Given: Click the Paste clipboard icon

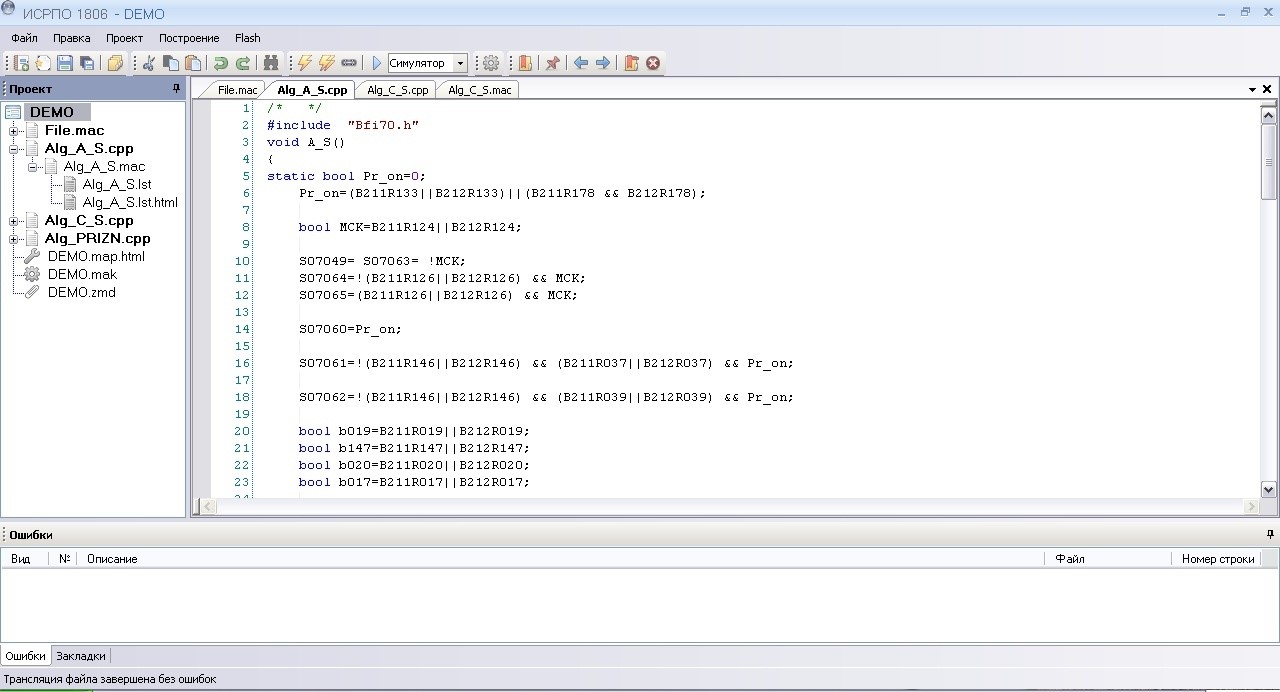Looking at the screenshot, I should 193,63.
